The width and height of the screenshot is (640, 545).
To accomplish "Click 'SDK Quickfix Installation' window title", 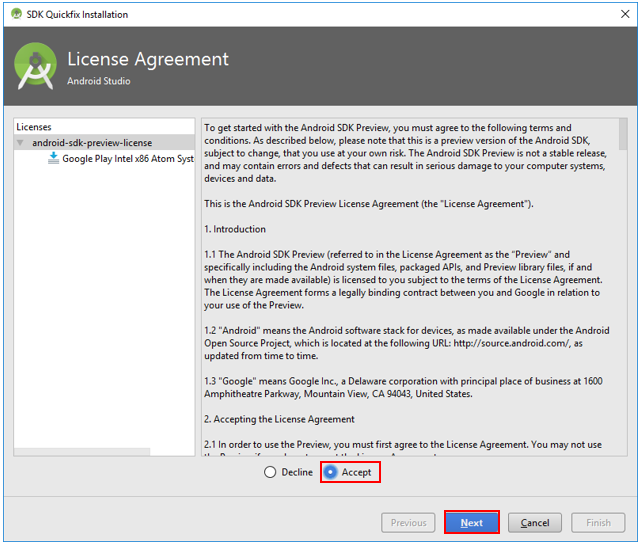I will [x=77, y=14].
